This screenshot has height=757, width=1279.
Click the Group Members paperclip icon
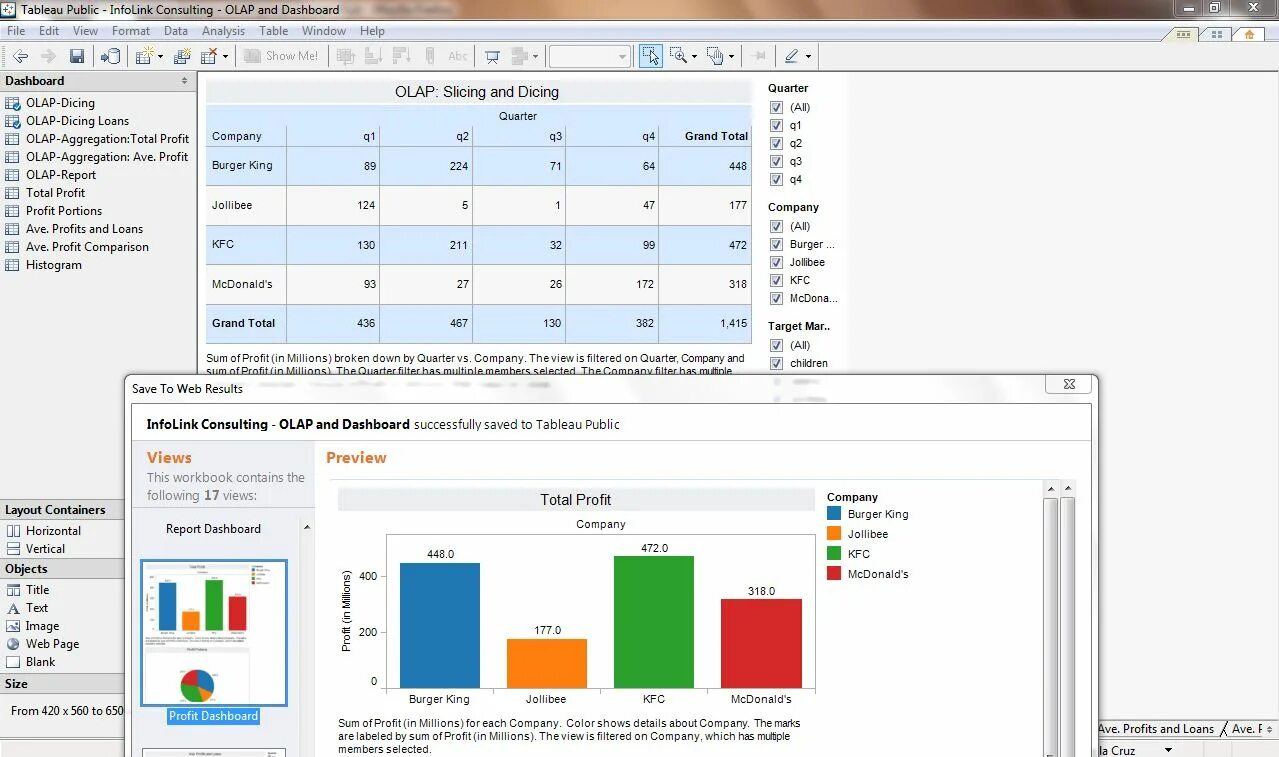(430, 56)
